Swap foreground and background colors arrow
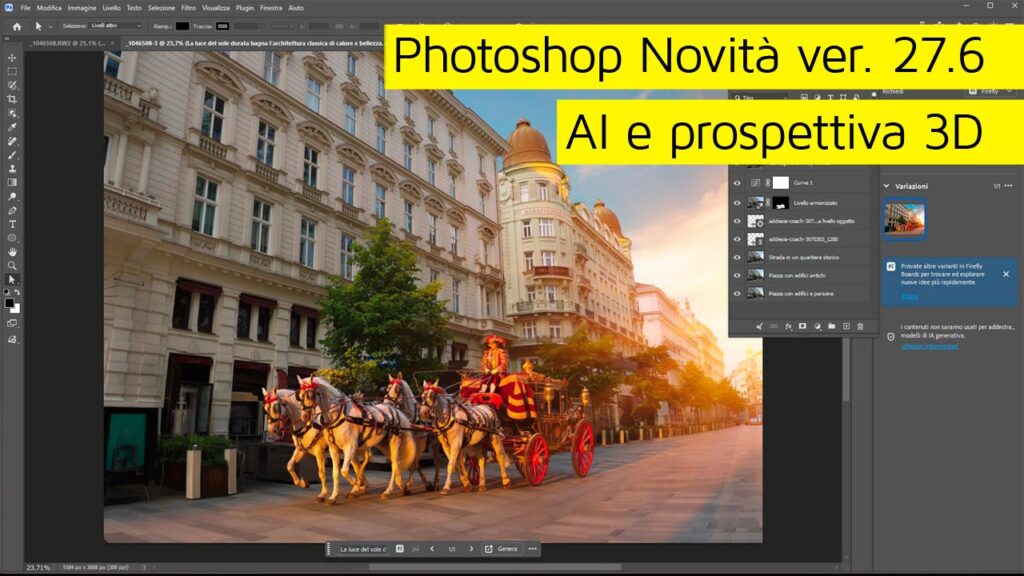The width and height of the screenshot is (1024, 576). (x=17, y=292)
